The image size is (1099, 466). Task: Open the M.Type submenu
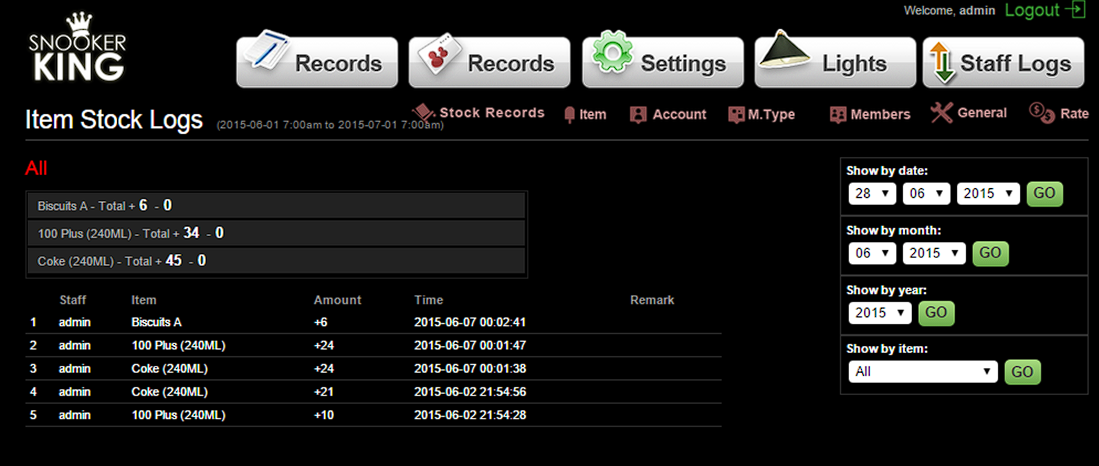(761, 114)
